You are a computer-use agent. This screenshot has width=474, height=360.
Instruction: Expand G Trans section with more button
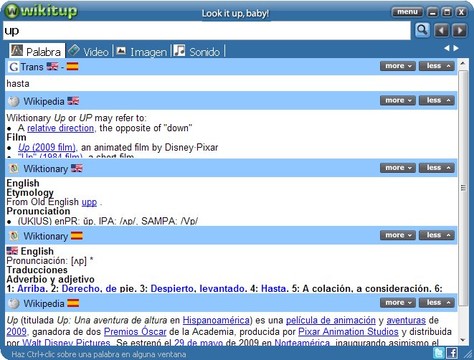pos(398,66)
